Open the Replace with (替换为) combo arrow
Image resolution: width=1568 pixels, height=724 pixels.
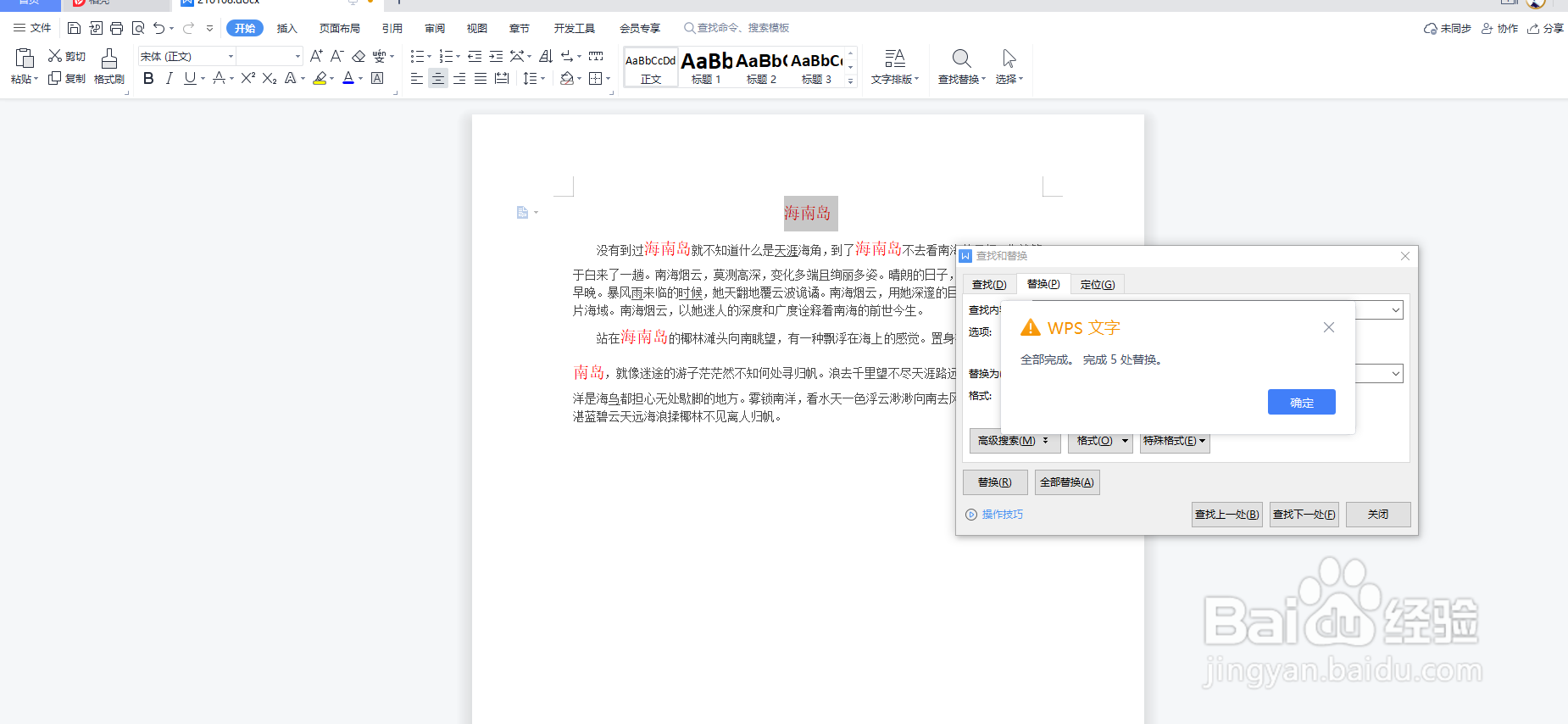[x=1395, y=373]
